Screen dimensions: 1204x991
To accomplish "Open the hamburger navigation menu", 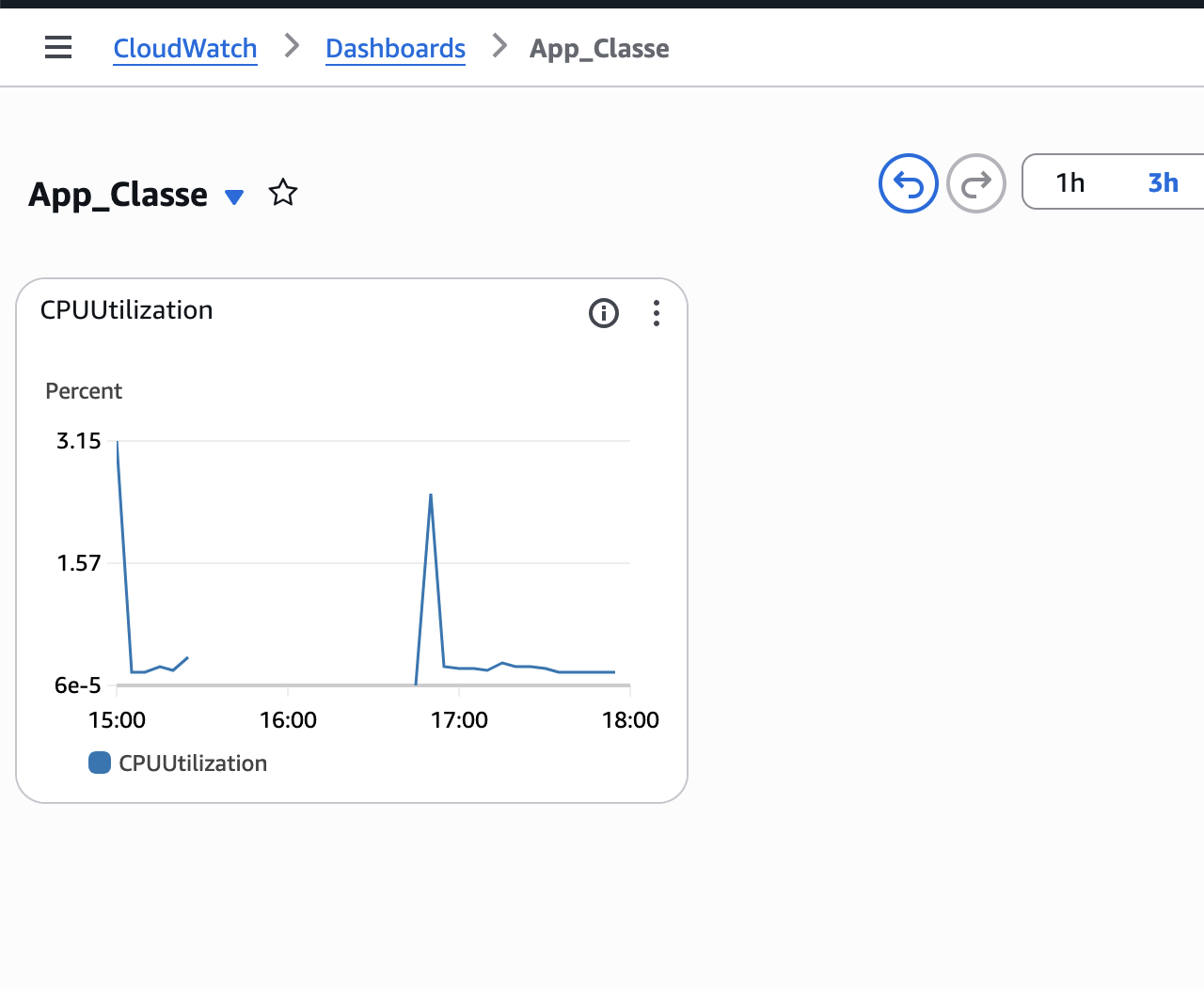I will (x=58, y=47).
